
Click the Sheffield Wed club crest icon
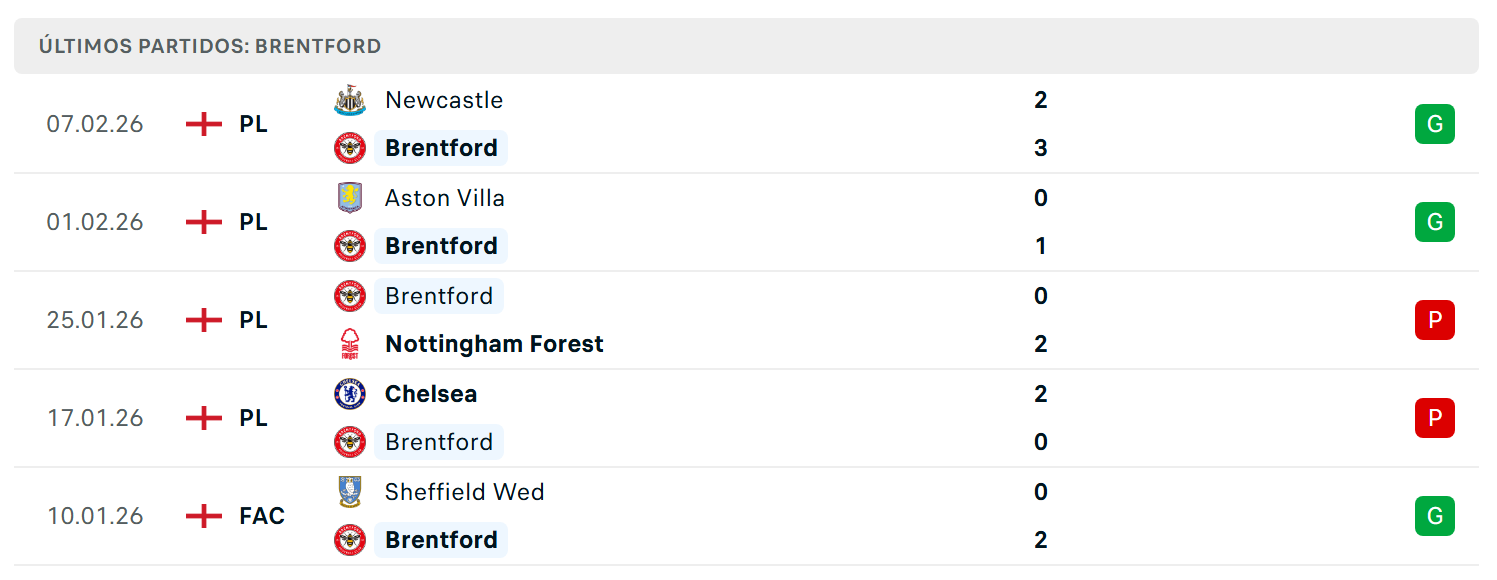click(350, 492)
